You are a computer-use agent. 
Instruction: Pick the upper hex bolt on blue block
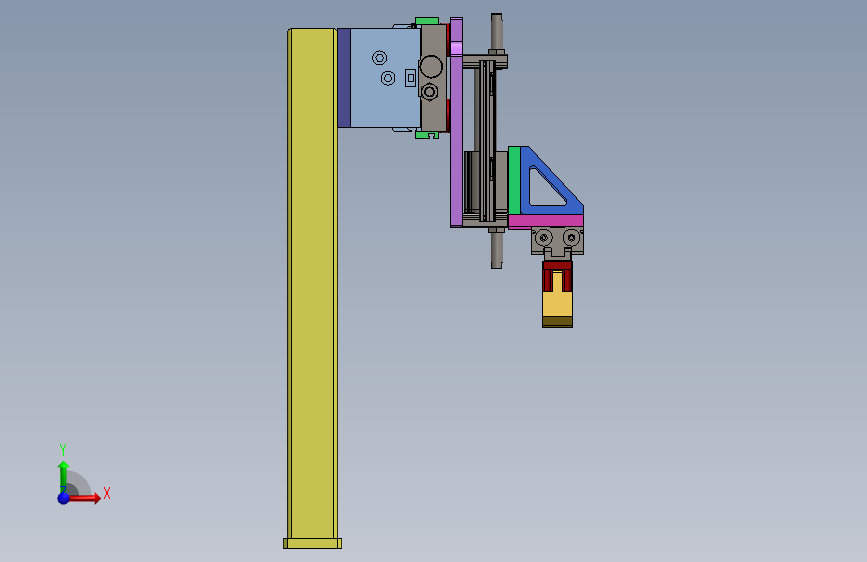point(379,58)
